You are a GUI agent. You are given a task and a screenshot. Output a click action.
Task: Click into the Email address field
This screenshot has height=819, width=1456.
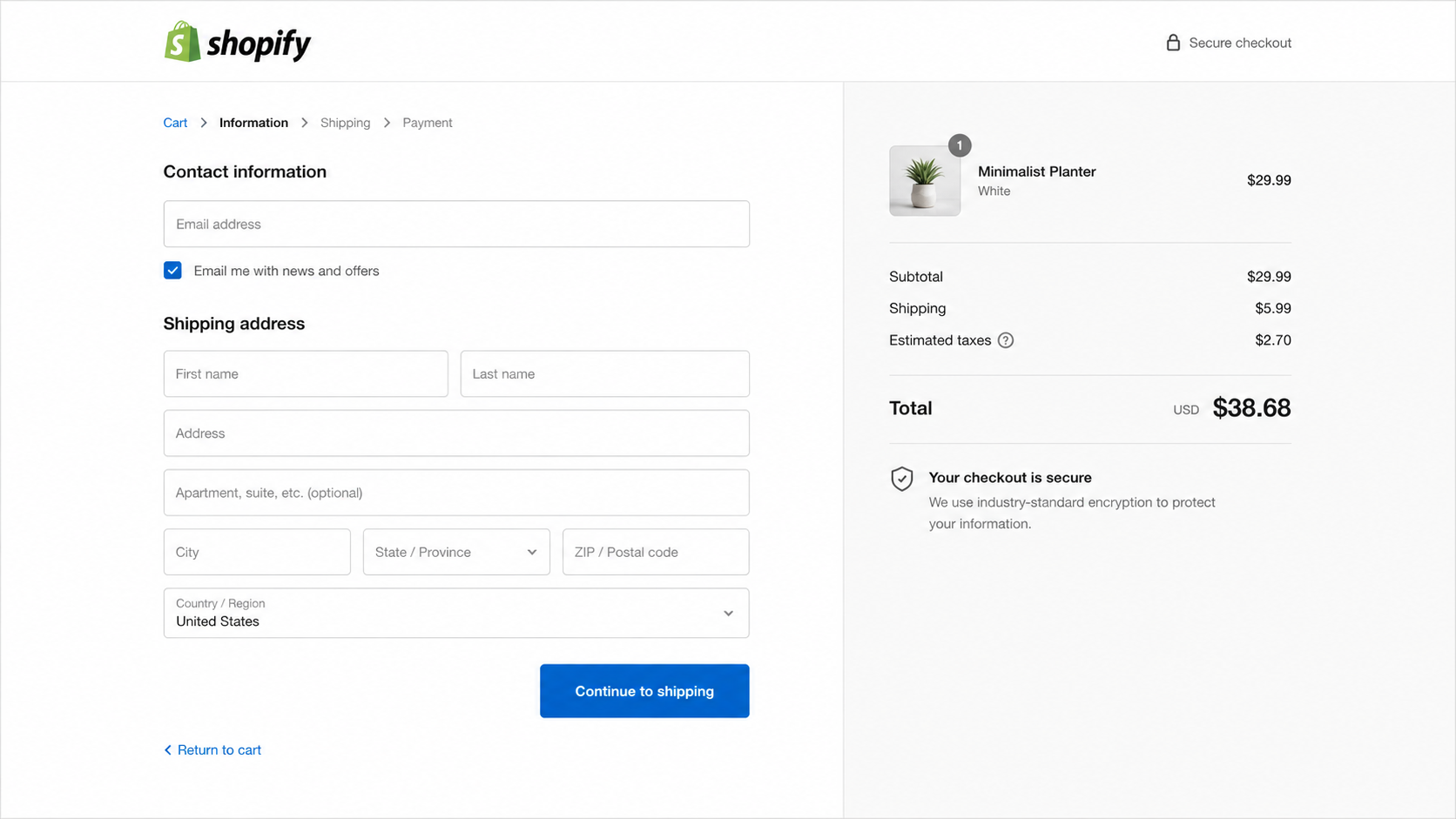click(456, 224)
